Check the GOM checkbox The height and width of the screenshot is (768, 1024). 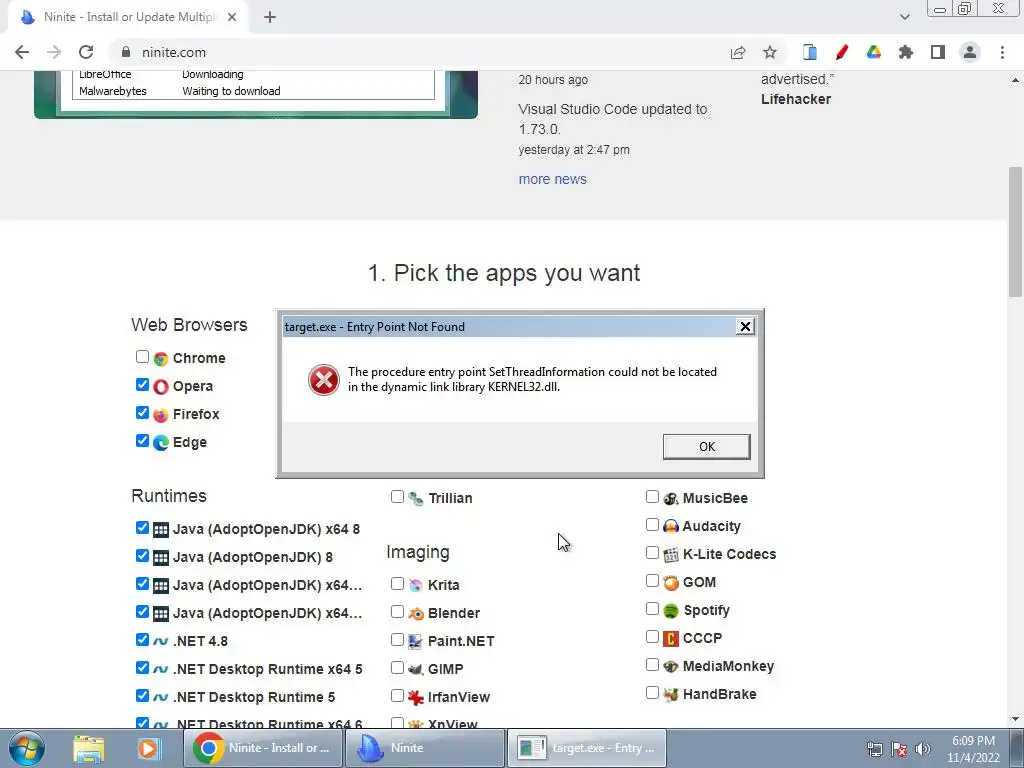[x=652, y=581]
